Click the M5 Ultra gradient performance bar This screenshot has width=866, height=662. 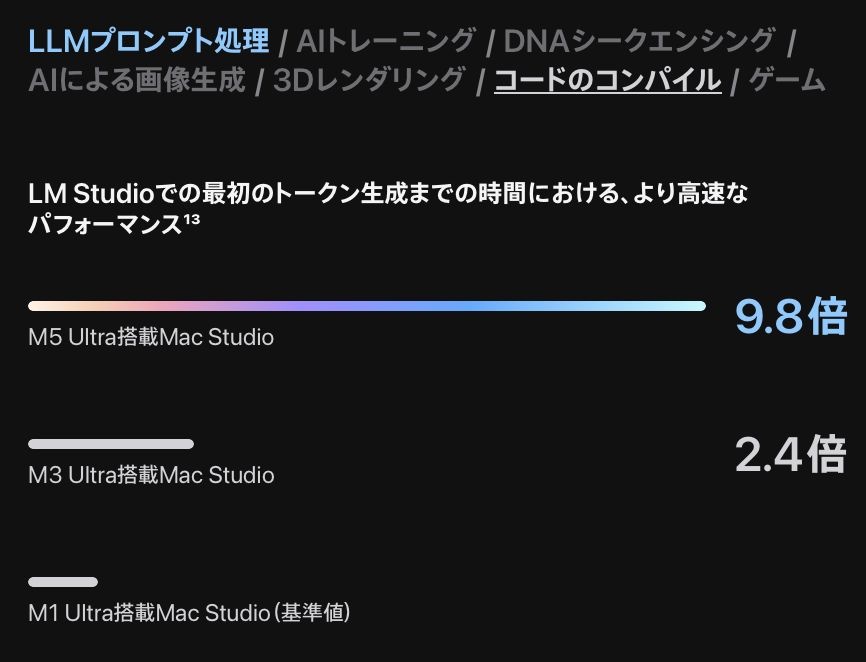click(x=367, y=306)
